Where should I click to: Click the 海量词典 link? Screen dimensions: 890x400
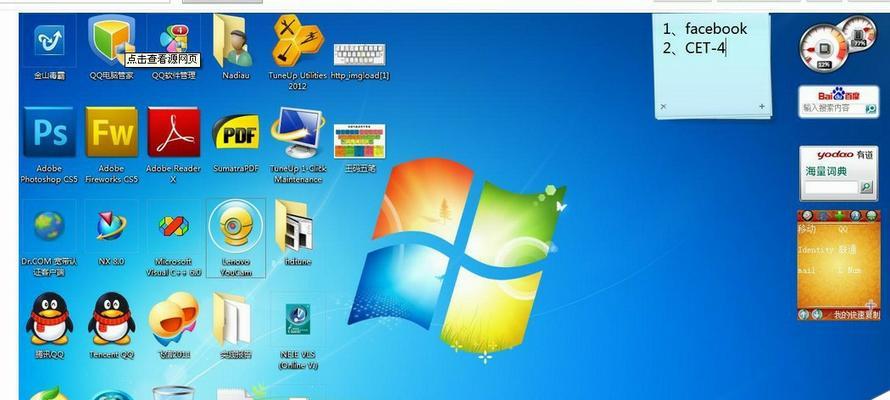pyautogui.click(x=825, y=170)
